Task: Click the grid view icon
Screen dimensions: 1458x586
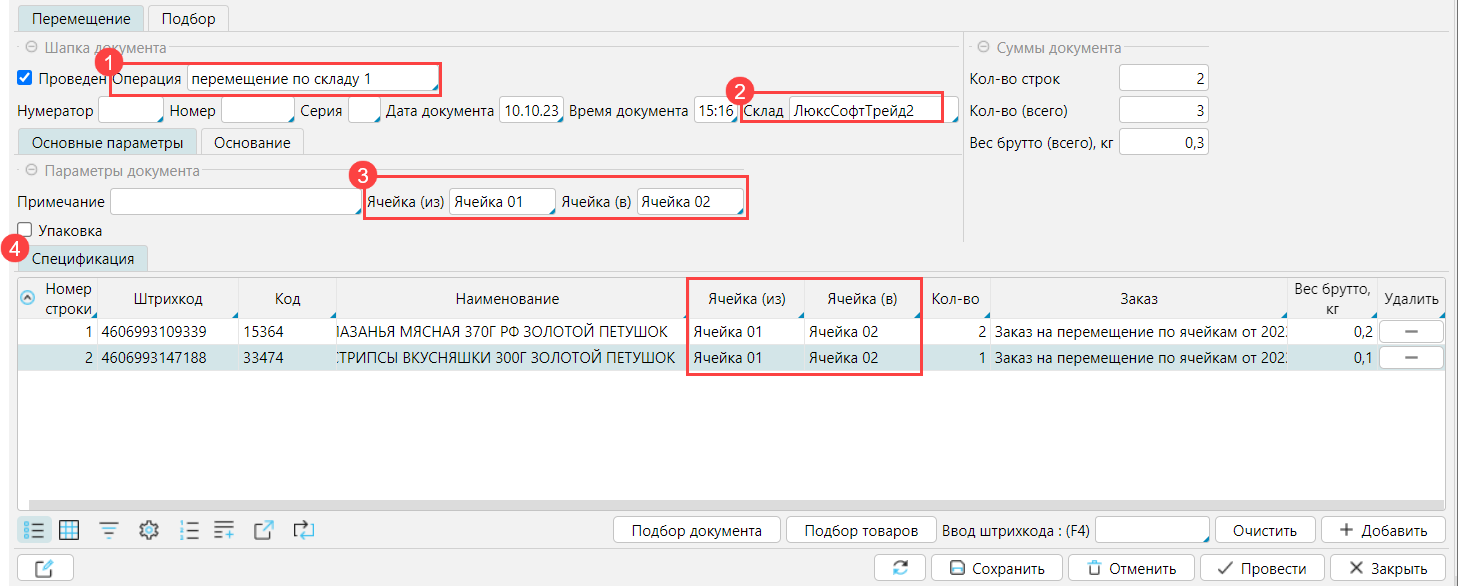Action: [69, 530]
